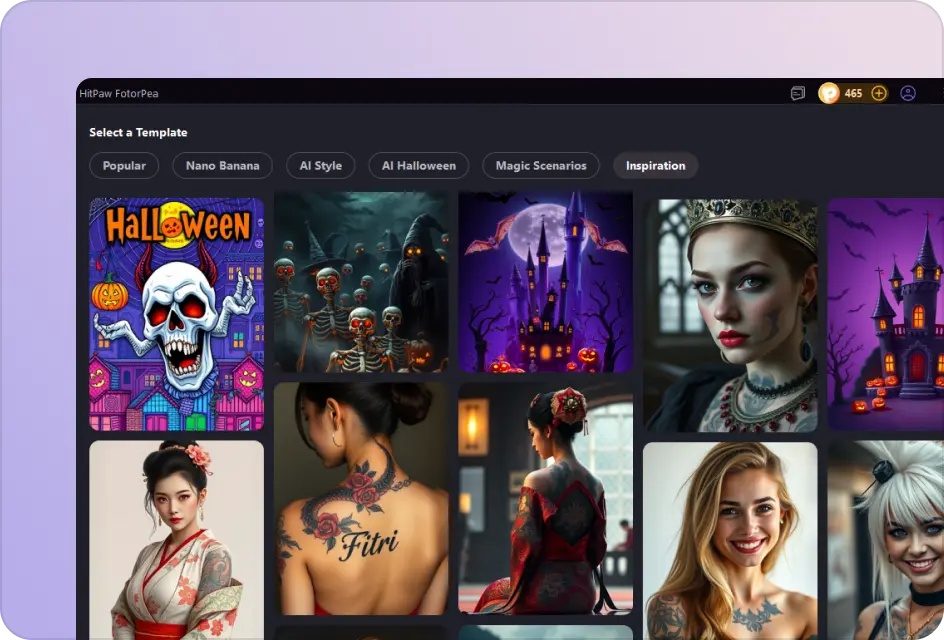Select the AI Style category
Screen dimensions: 944x640
pos(320,165)
